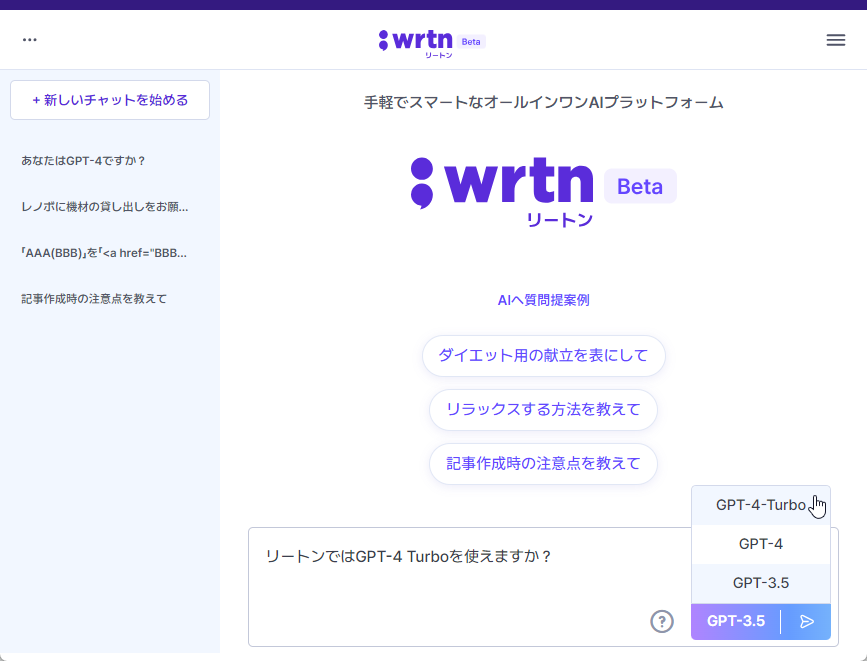Click the Beta badge in the header
The height and width of the screenshot is (661, 867).
[471, 42]
